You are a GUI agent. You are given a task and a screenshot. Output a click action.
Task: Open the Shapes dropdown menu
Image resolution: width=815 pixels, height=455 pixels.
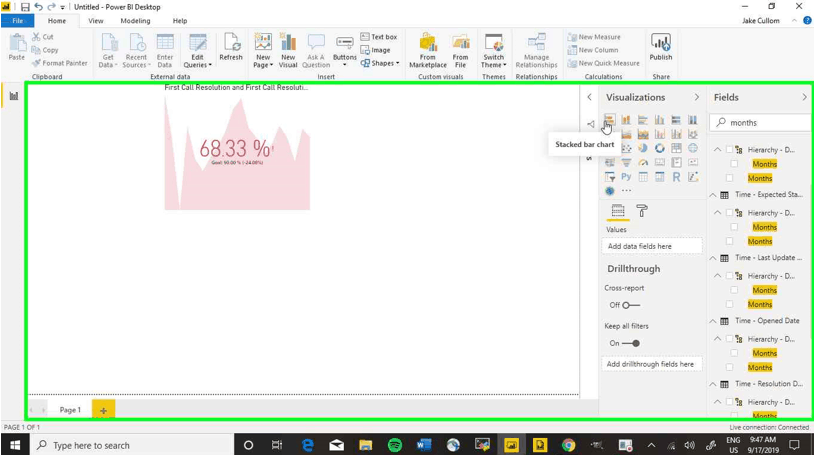[x=380, y=63]
